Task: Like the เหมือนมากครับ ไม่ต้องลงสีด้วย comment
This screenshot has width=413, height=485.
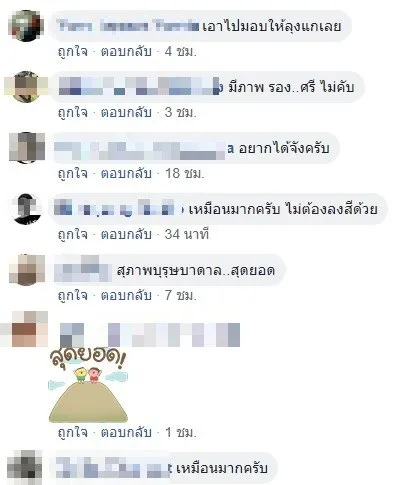Action: click(x=73, y=235)
